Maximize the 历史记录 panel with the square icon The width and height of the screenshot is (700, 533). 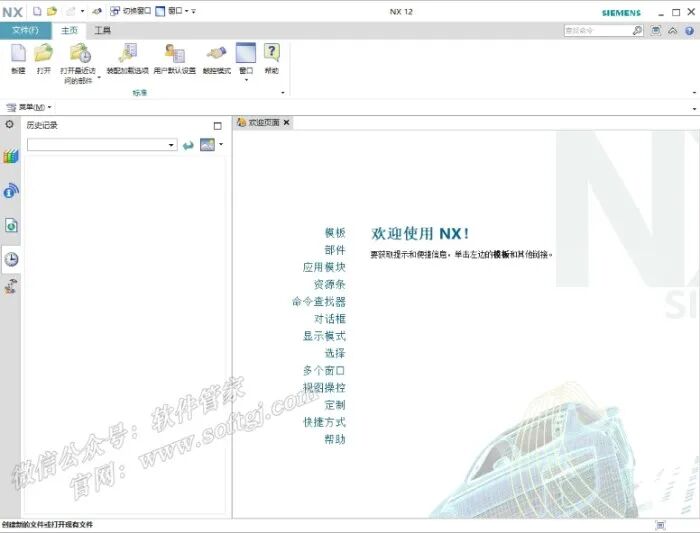[217, 126]
